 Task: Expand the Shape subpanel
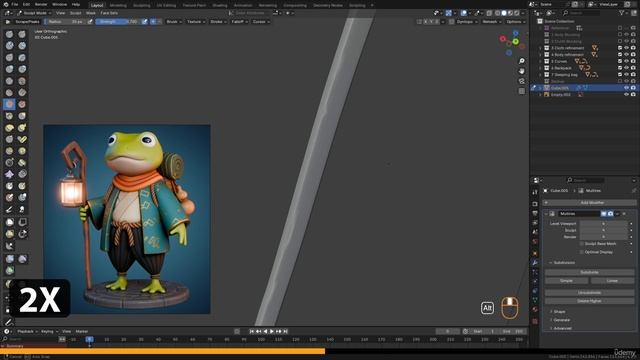click(559, 311)
